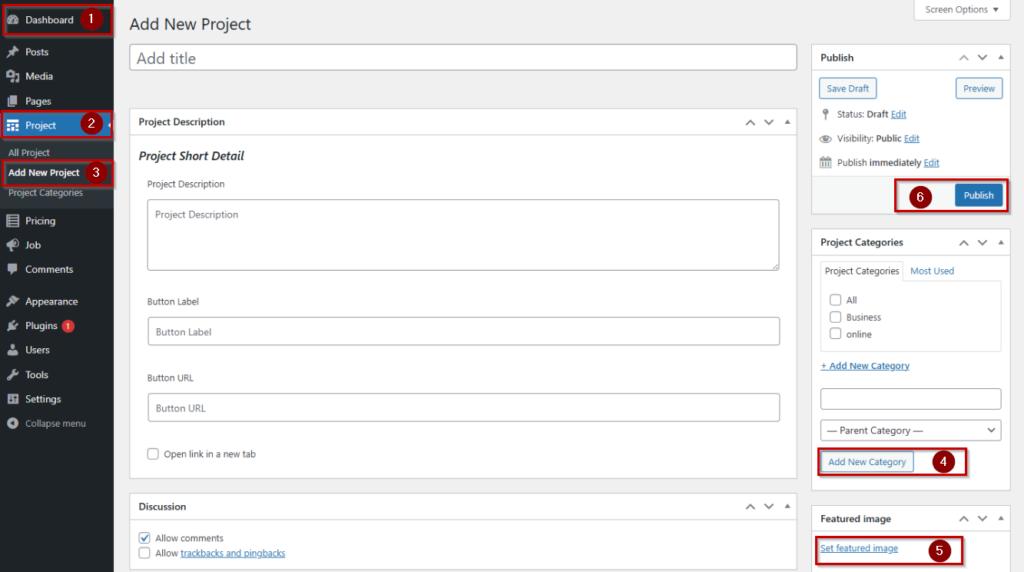This screenshot has width=1024, height=572.
Task: Click the Users icon in sidebar
Action: 12,350
